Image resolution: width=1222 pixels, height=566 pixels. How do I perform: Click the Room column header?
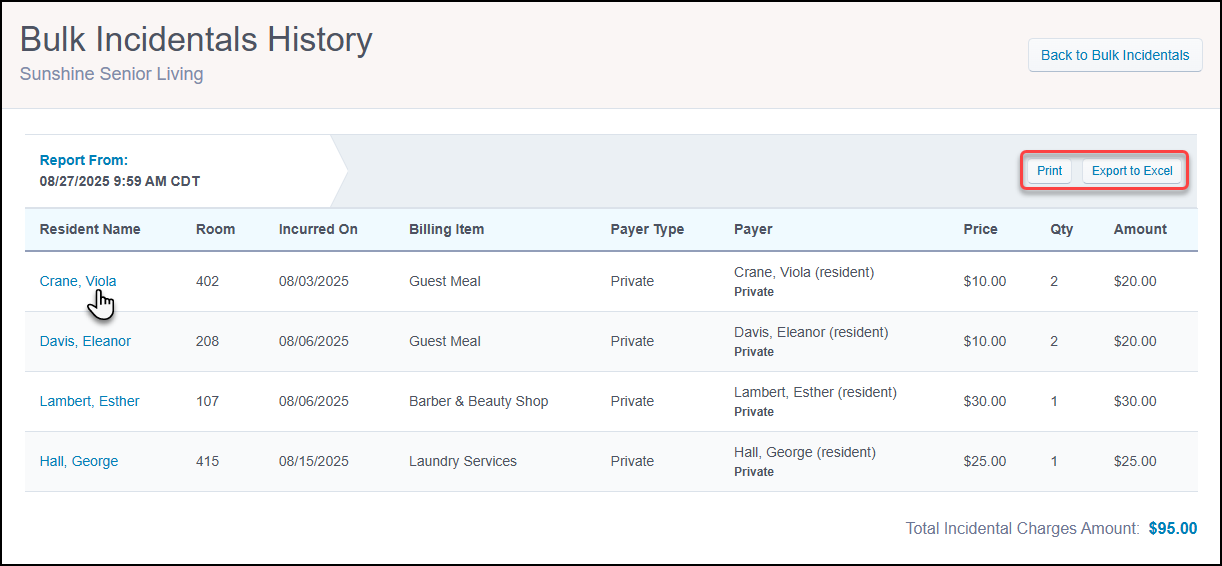(x=215, y=229)
